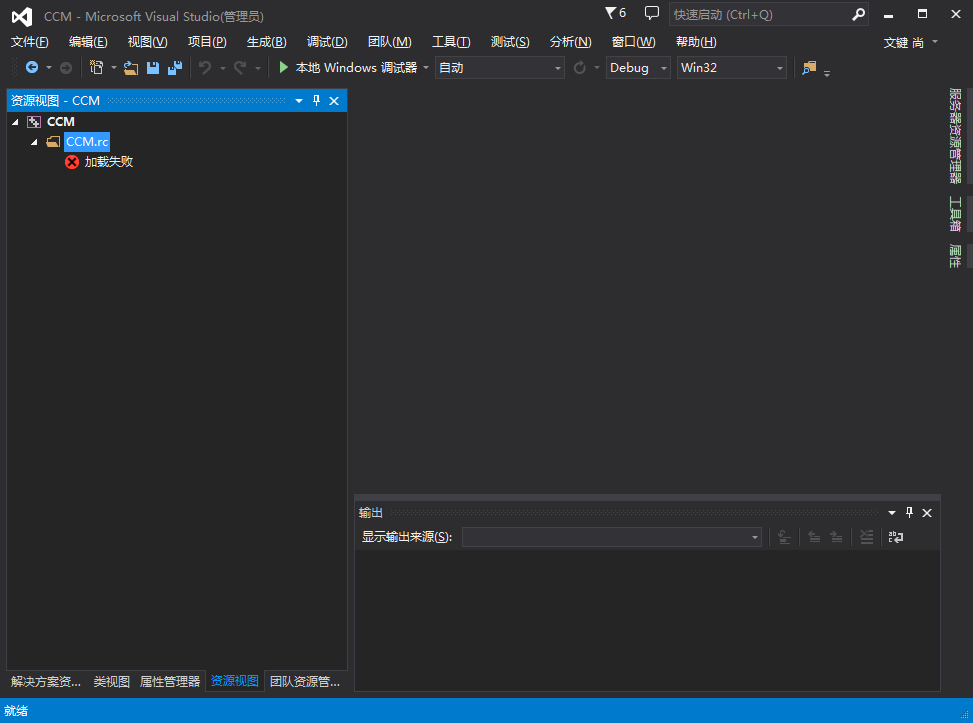Open the 视图(V) menu
Screen dimensions: 973x723
148,42
